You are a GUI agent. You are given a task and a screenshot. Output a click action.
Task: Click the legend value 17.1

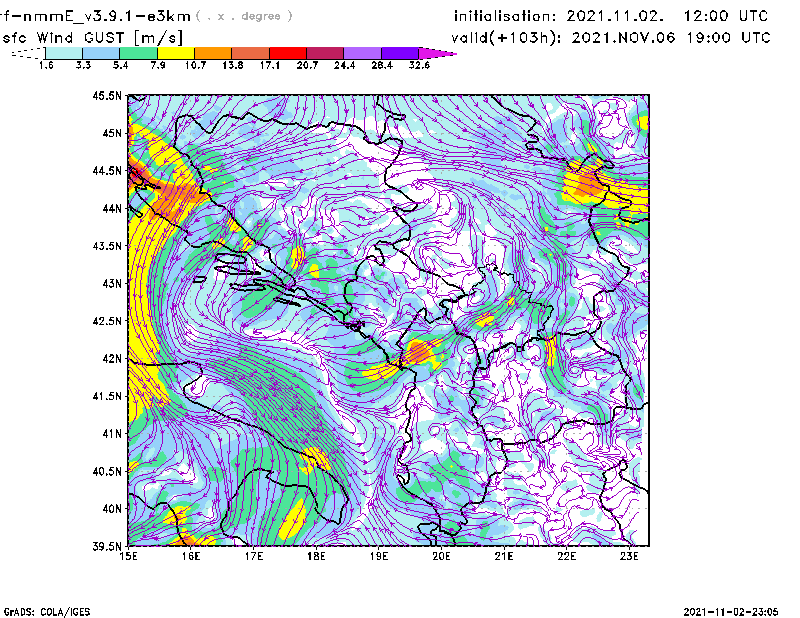pos(270,65)
